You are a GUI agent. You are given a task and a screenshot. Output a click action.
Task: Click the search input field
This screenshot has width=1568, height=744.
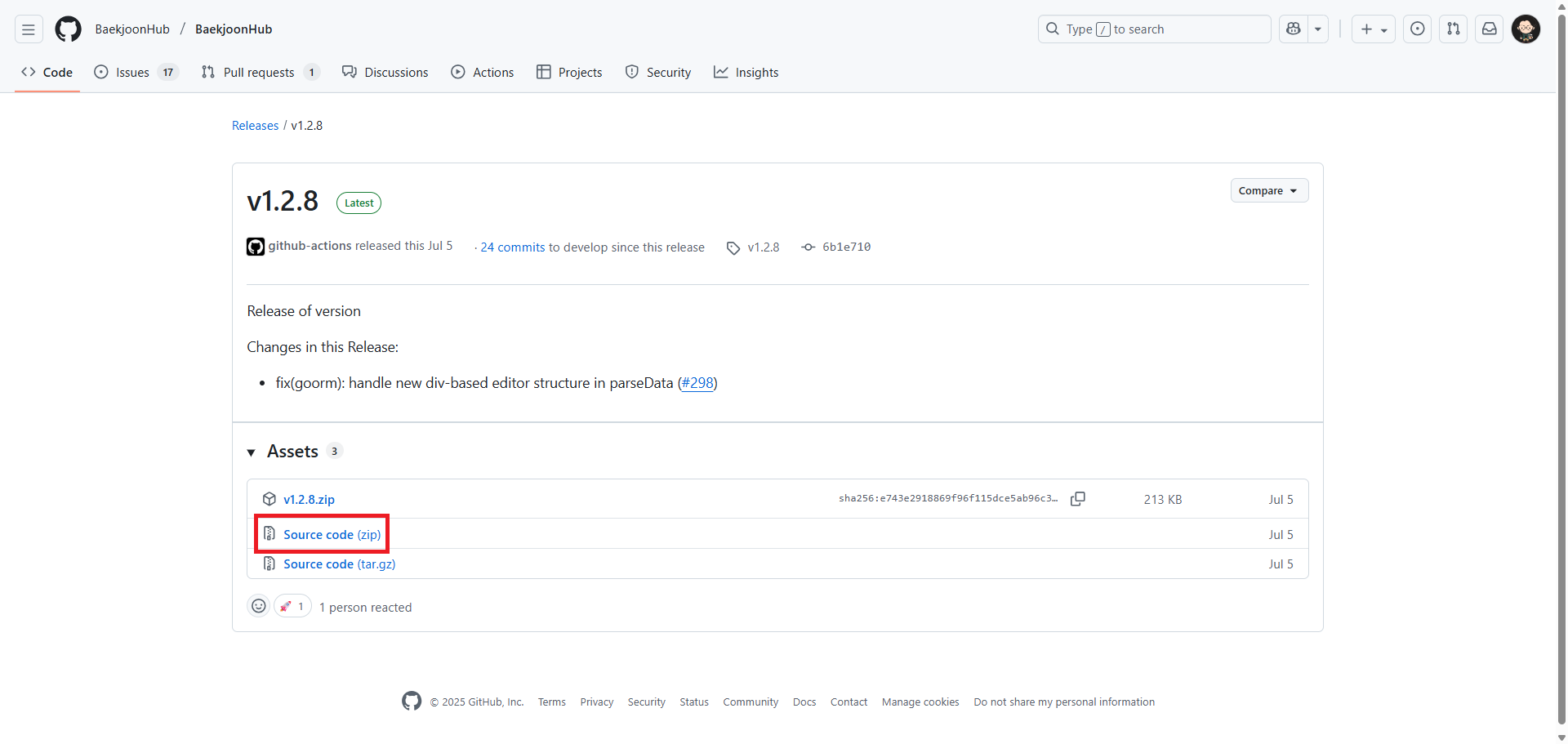1154,29
